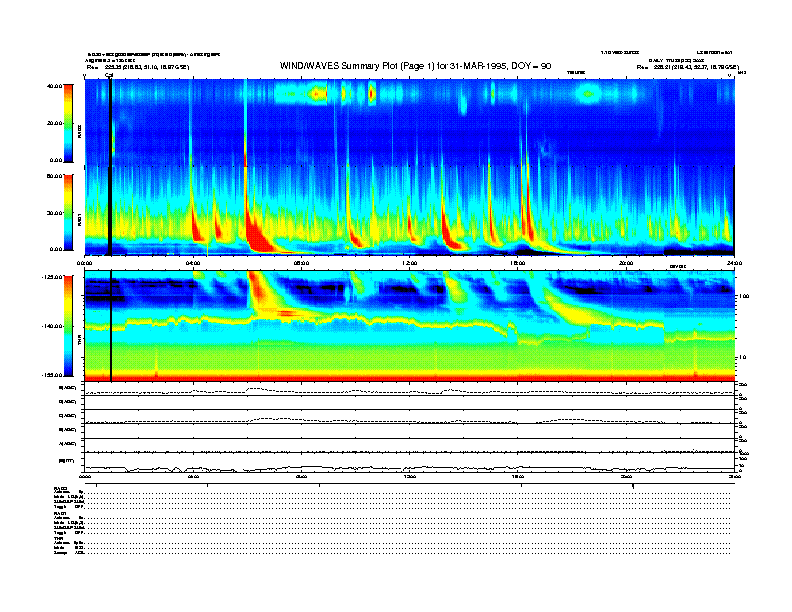The image size is (792, 612).
Task: Click the RAD2 color scale bar
Action: tap(68, 123)
